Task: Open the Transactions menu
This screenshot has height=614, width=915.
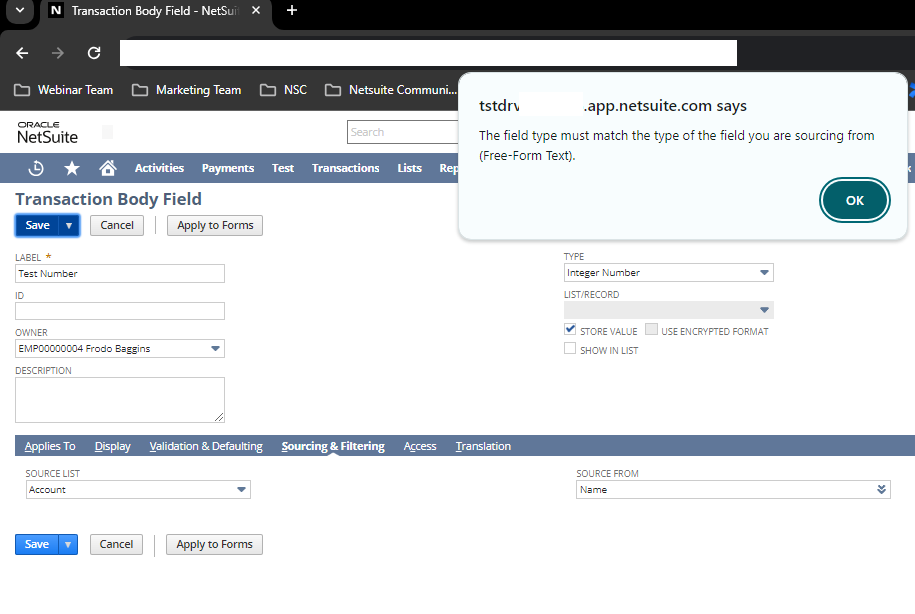Action: pyautogui.click(x=345, y=168)
